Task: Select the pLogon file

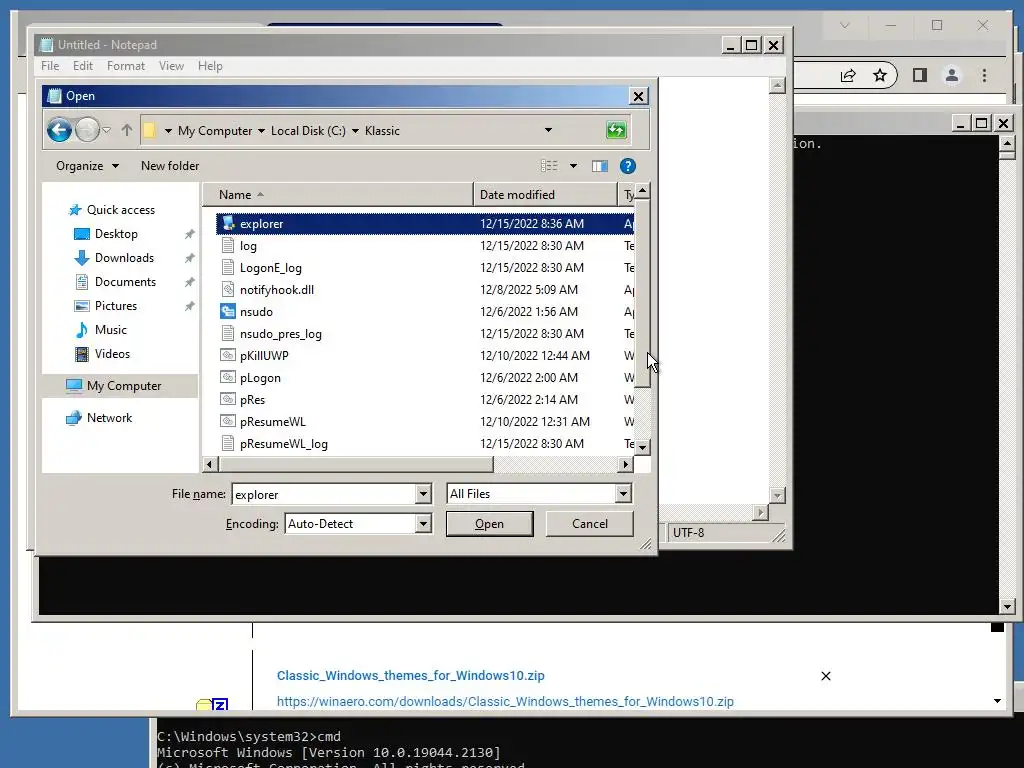Action: pyautogui.click(x=425, y=377)
